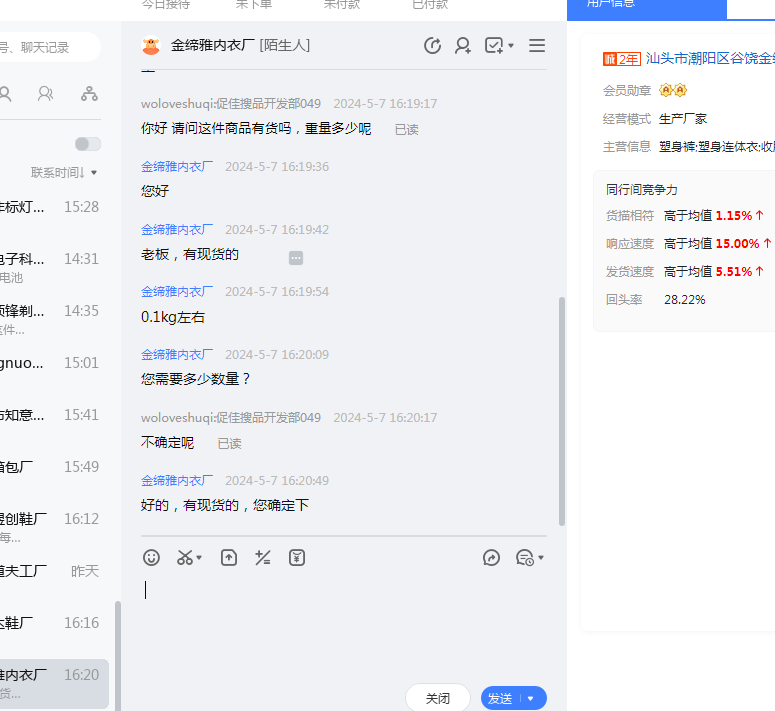
Task: Click the add contact icon in chat header
Action: (462, 45)
